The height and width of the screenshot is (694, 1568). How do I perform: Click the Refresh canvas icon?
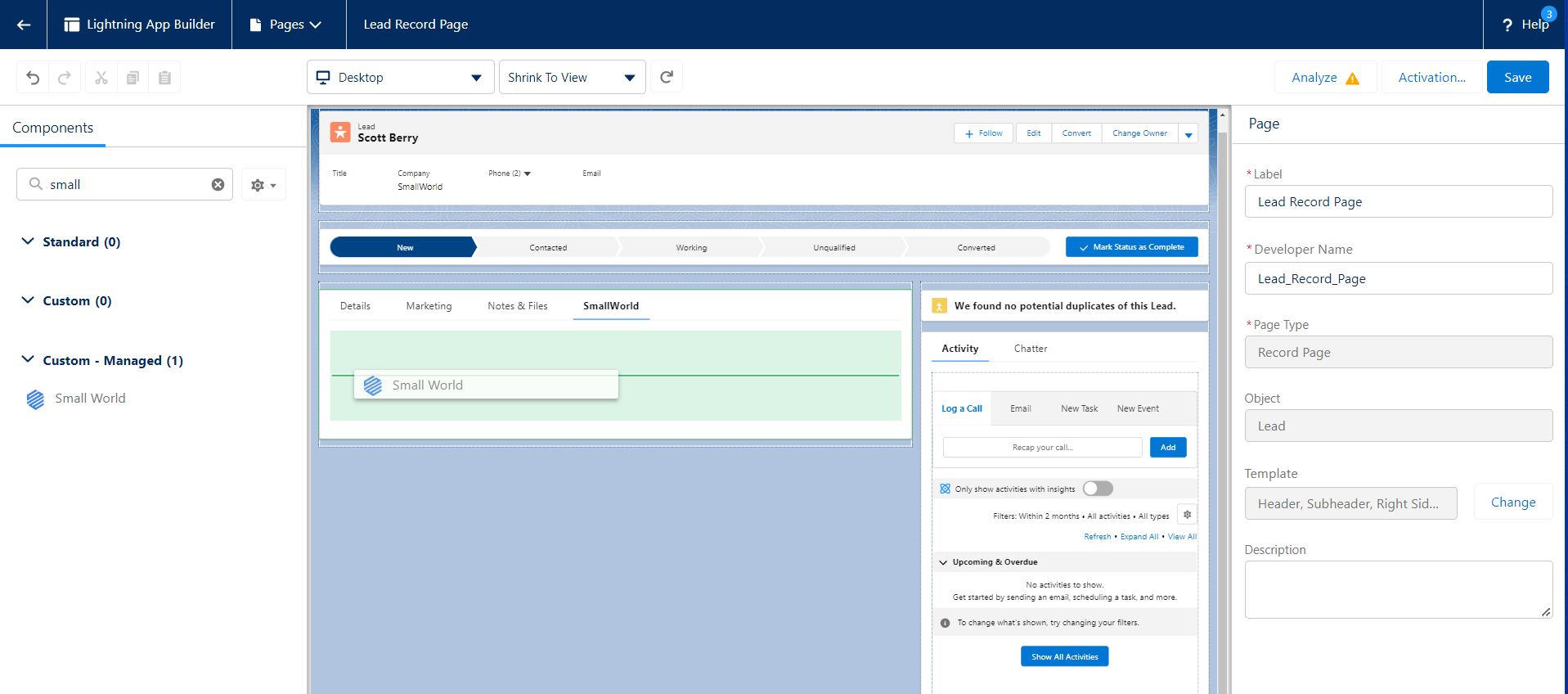667,77
